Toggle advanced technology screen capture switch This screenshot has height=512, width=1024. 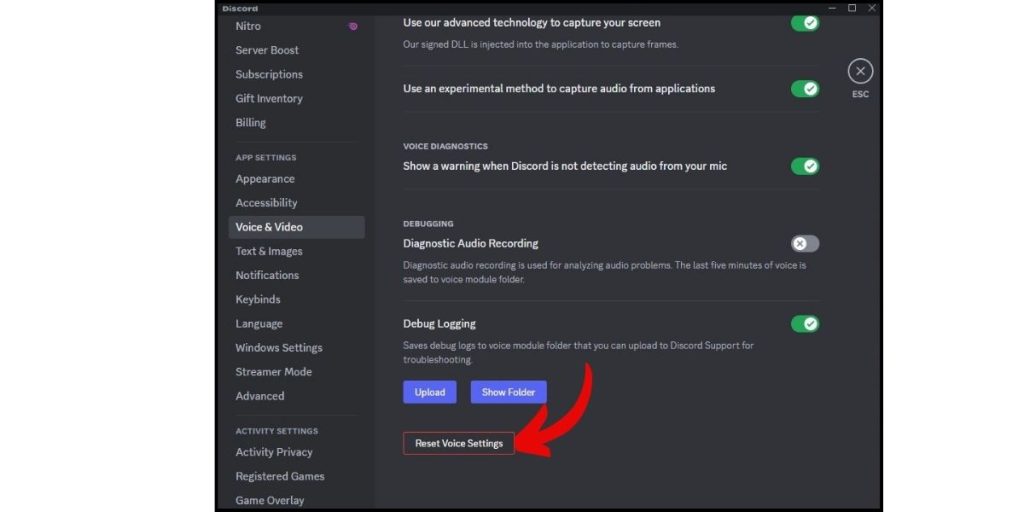pyautogui.click(x=805, y=23)
